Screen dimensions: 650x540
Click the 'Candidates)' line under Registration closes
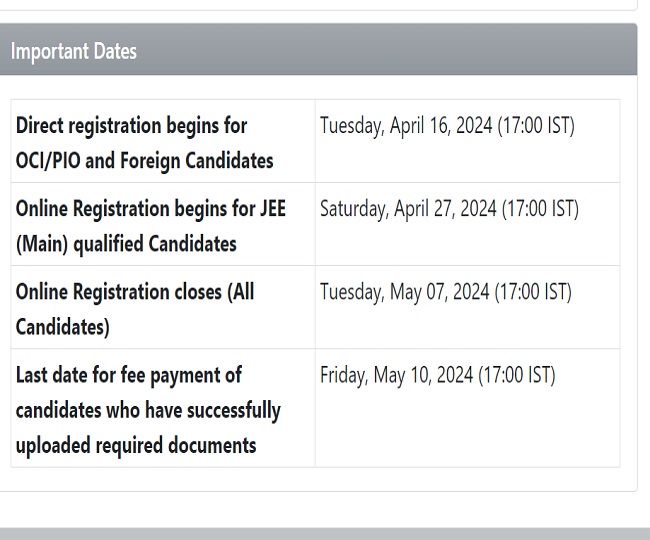tap(62, 326)
